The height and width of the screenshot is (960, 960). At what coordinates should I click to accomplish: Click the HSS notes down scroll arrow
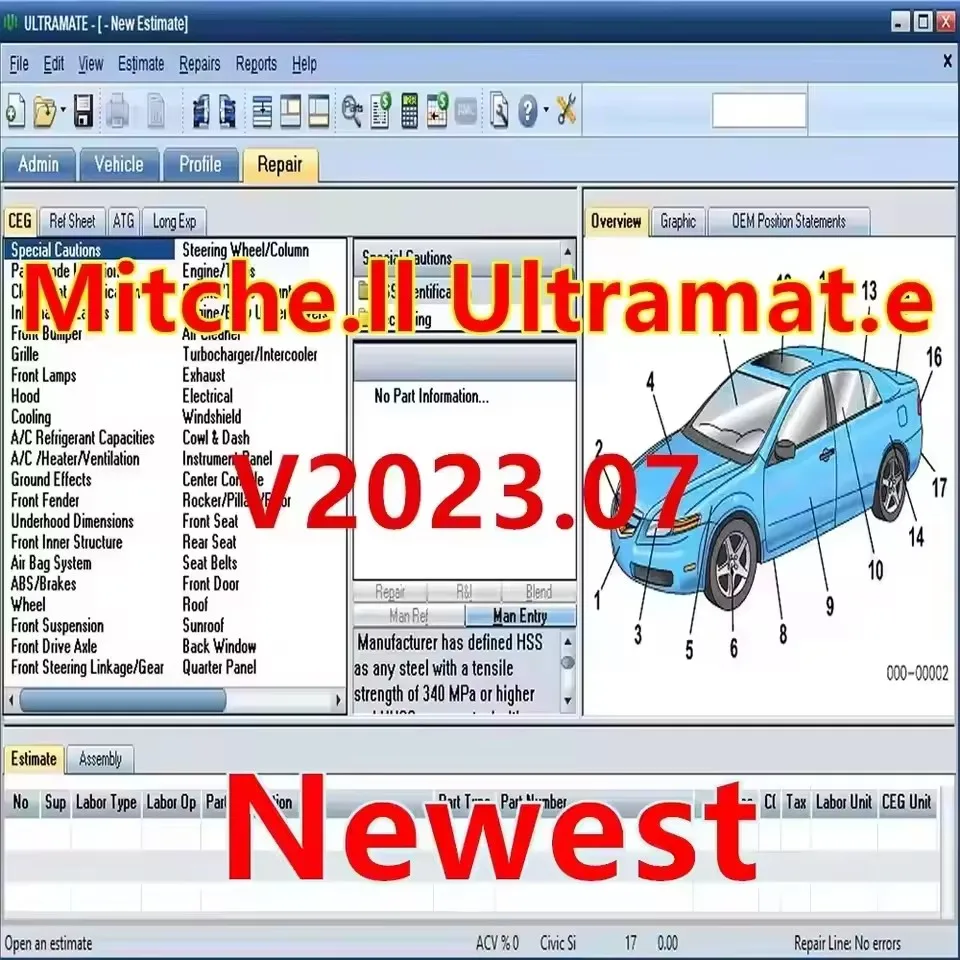pyautogui.click(x=568, y=700)
